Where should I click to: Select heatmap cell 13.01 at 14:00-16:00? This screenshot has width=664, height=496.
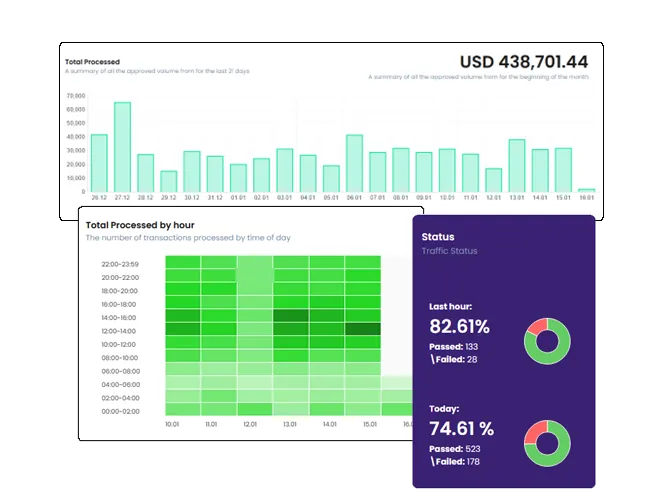[291, 316]
